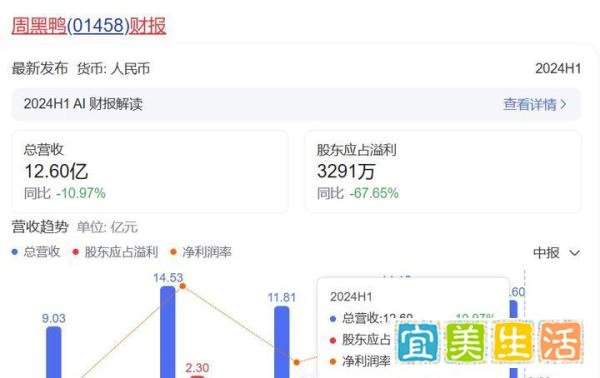Viewport: 600px width, 378px height.
Task: Expand the 中报 dropdown
Action: click(556, 253)
